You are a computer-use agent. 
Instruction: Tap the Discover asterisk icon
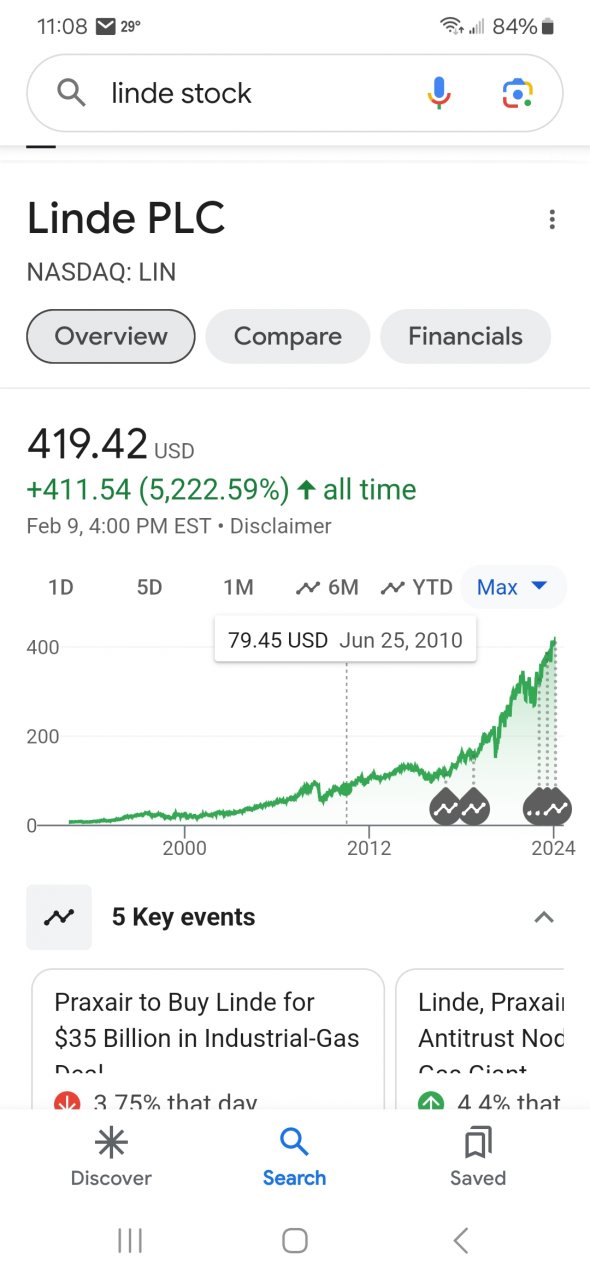coord(111,1141)
